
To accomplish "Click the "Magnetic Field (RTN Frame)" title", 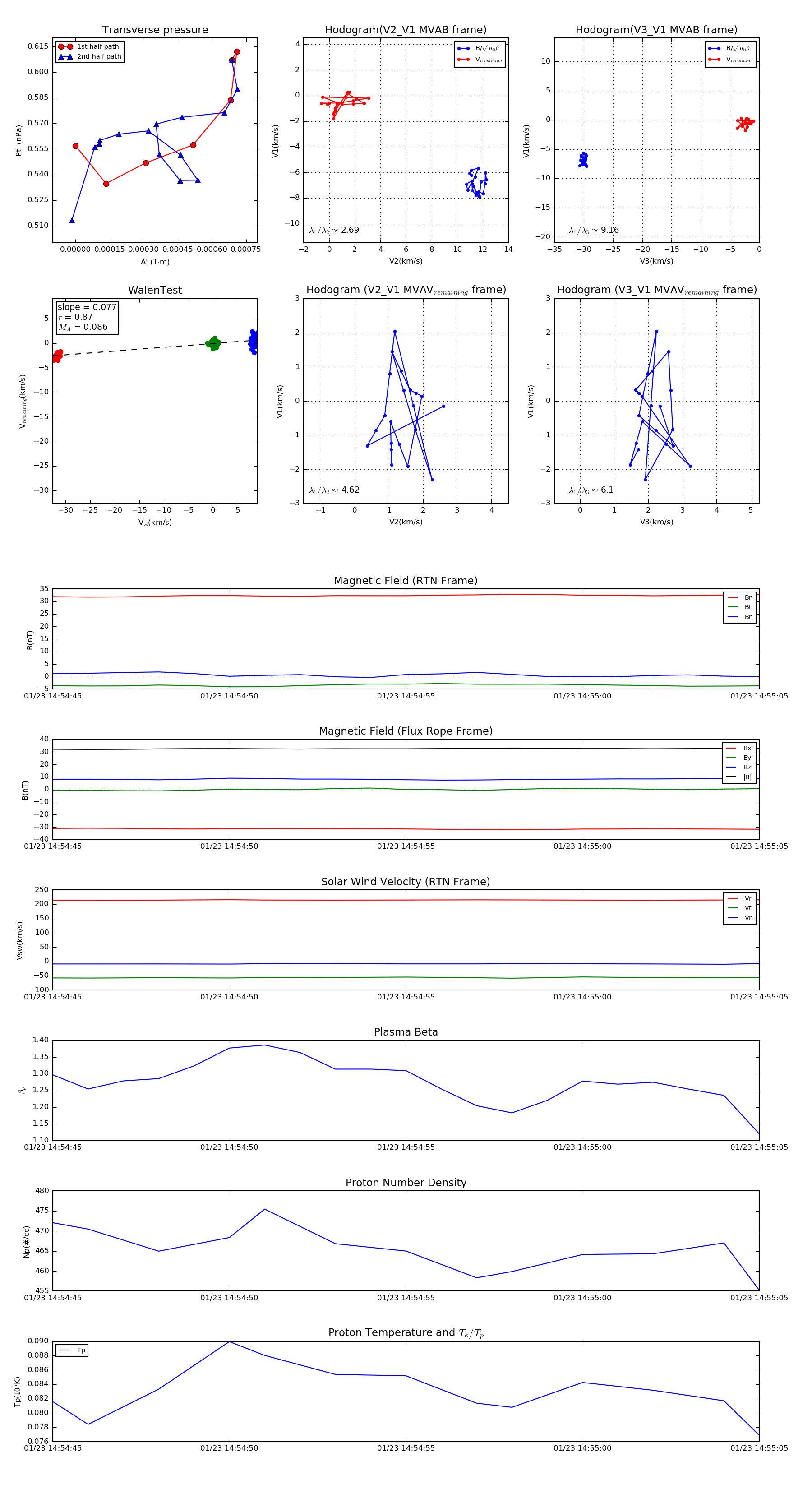I will 406,581.
